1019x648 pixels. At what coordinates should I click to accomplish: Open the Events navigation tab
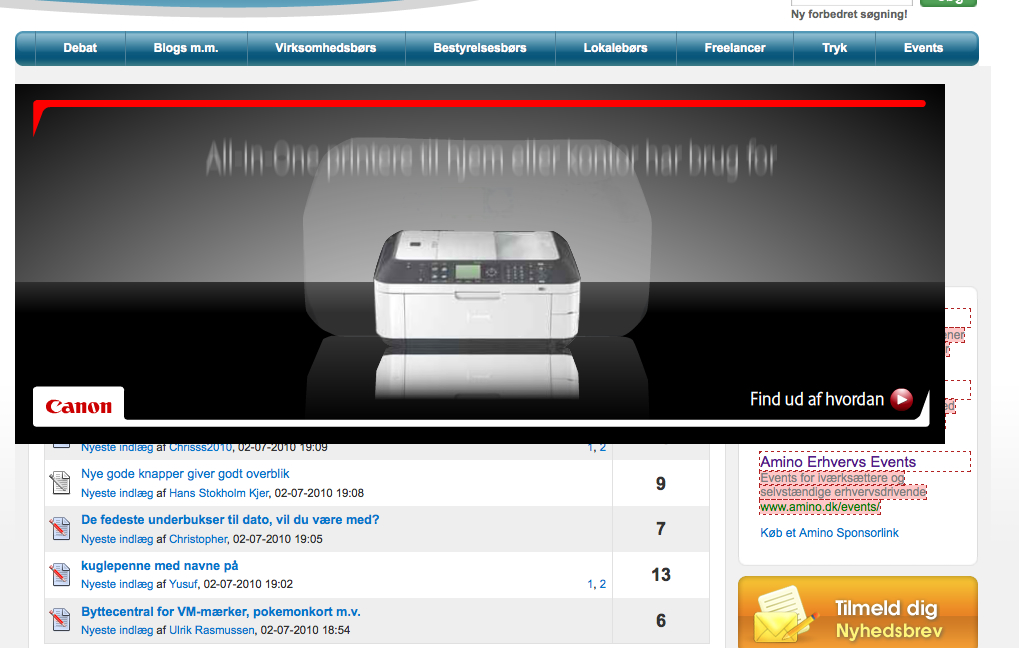click(x=923, y=48)
